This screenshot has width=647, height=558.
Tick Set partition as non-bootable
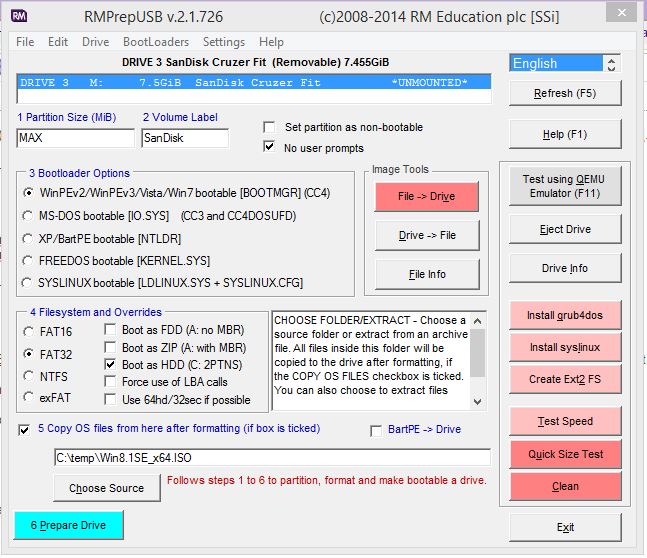(269, 127)
